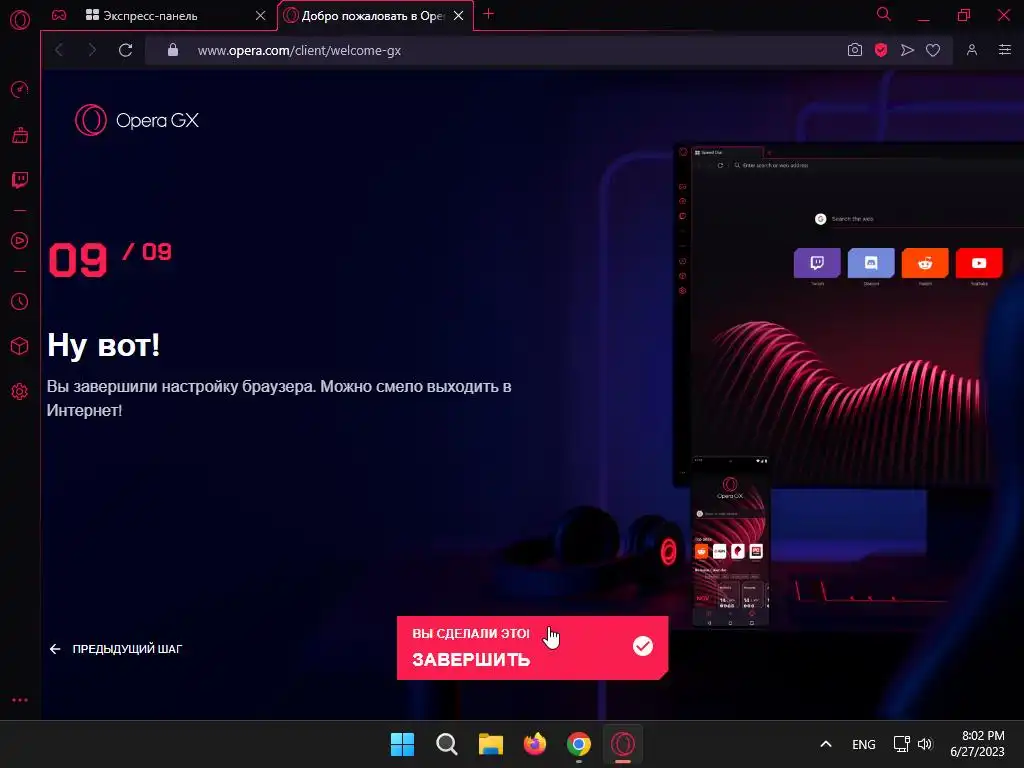Open clock and date 8:02 PM
The image size is (1024, 768).
(977, 744)
